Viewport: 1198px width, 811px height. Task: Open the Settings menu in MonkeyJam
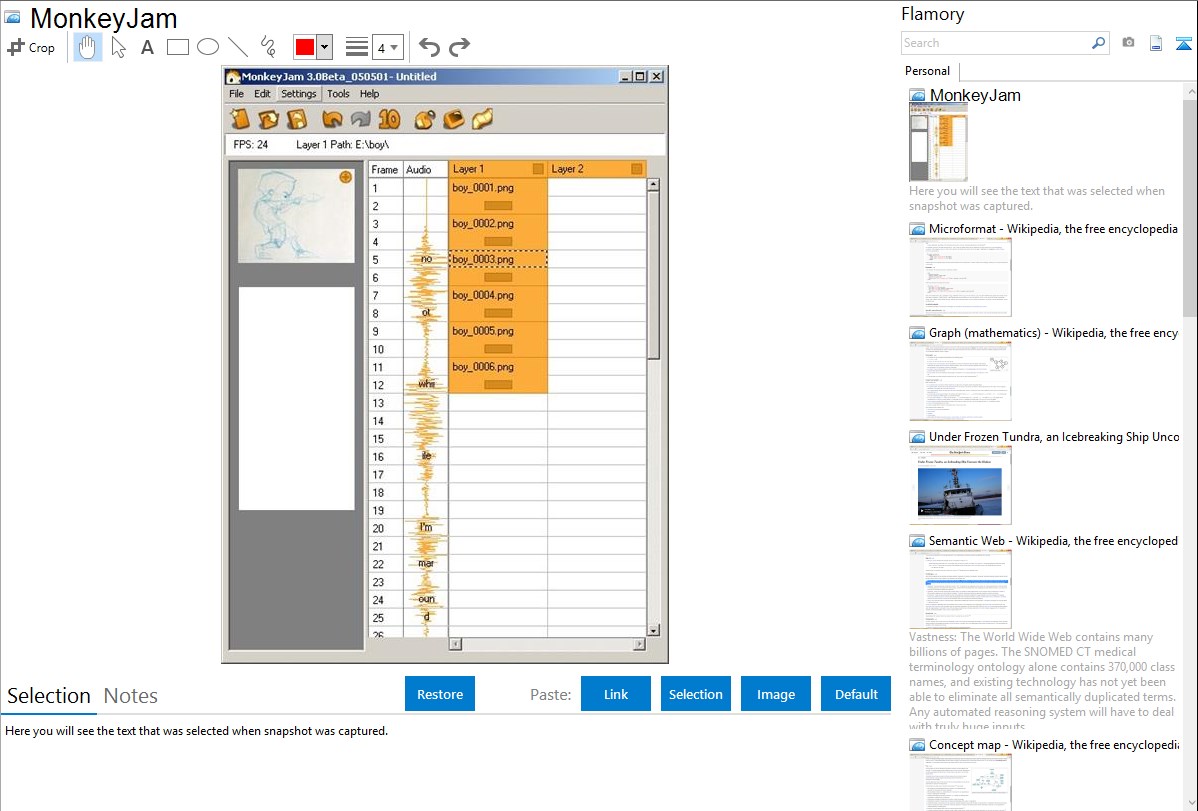pos(298,94)
